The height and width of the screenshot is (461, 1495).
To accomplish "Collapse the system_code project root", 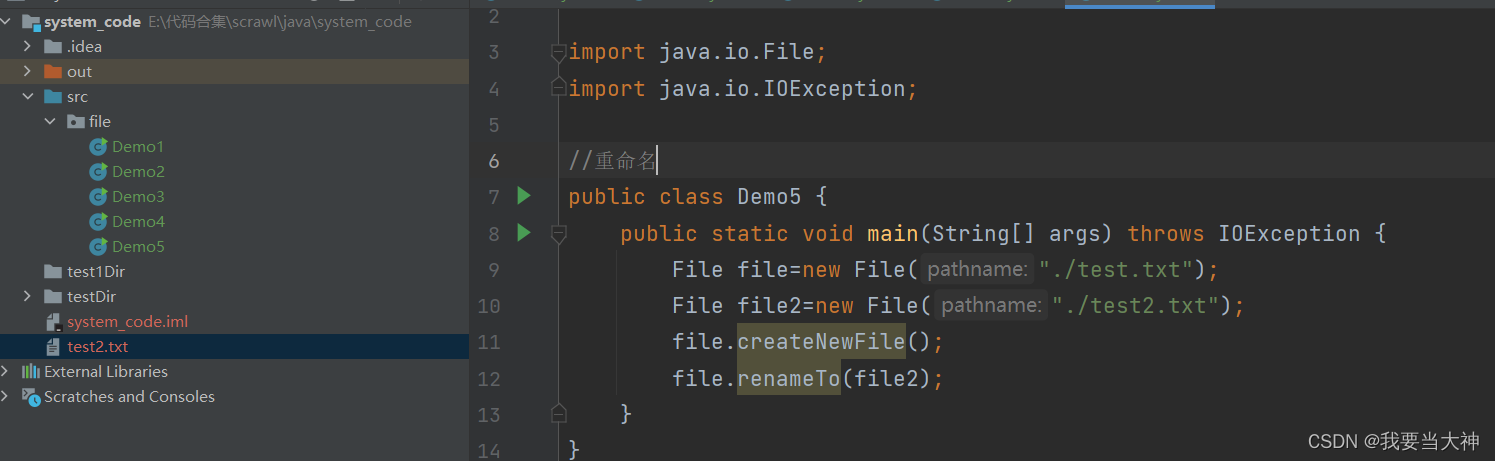I will click(8, 21).
